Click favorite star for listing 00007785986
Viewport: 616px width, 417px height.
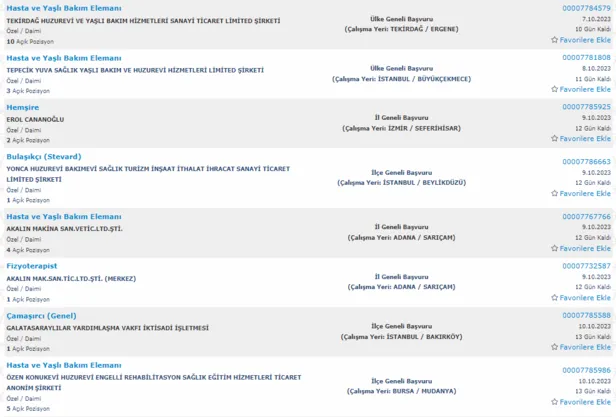pos(555,401)
